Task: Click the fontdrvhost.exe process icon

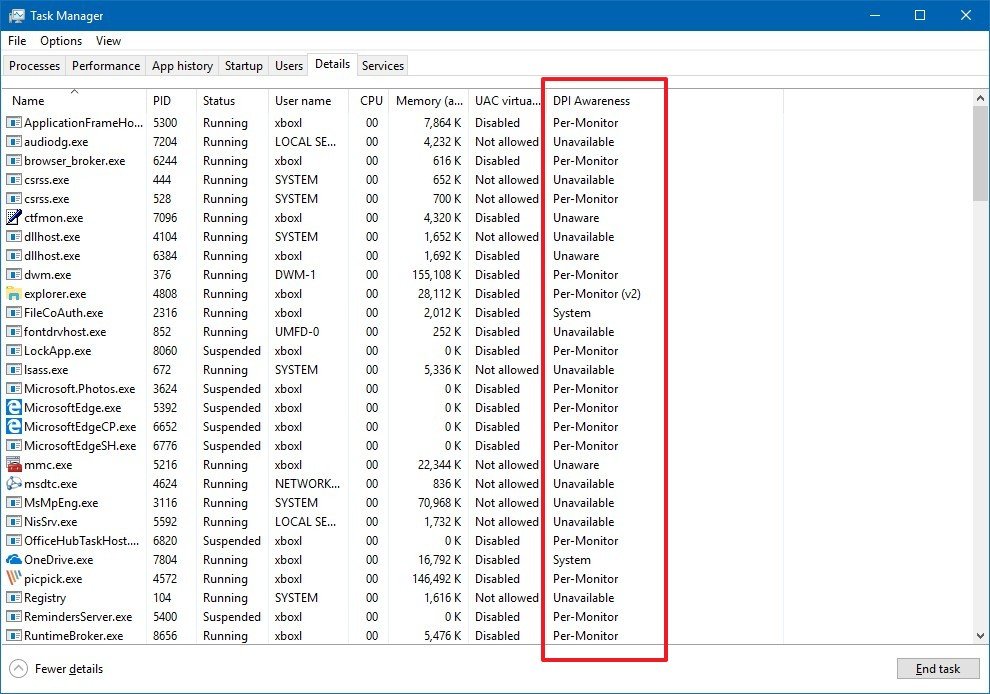Action: point(13,332)
